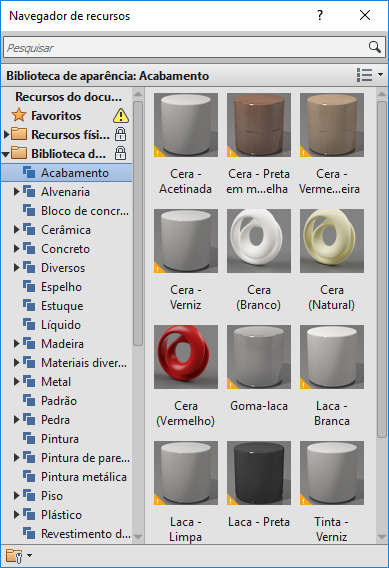This screenshot has height=568, width=389.
Task: Click the Biblioteca d... folder icon
Action: [x=19, y=153]
